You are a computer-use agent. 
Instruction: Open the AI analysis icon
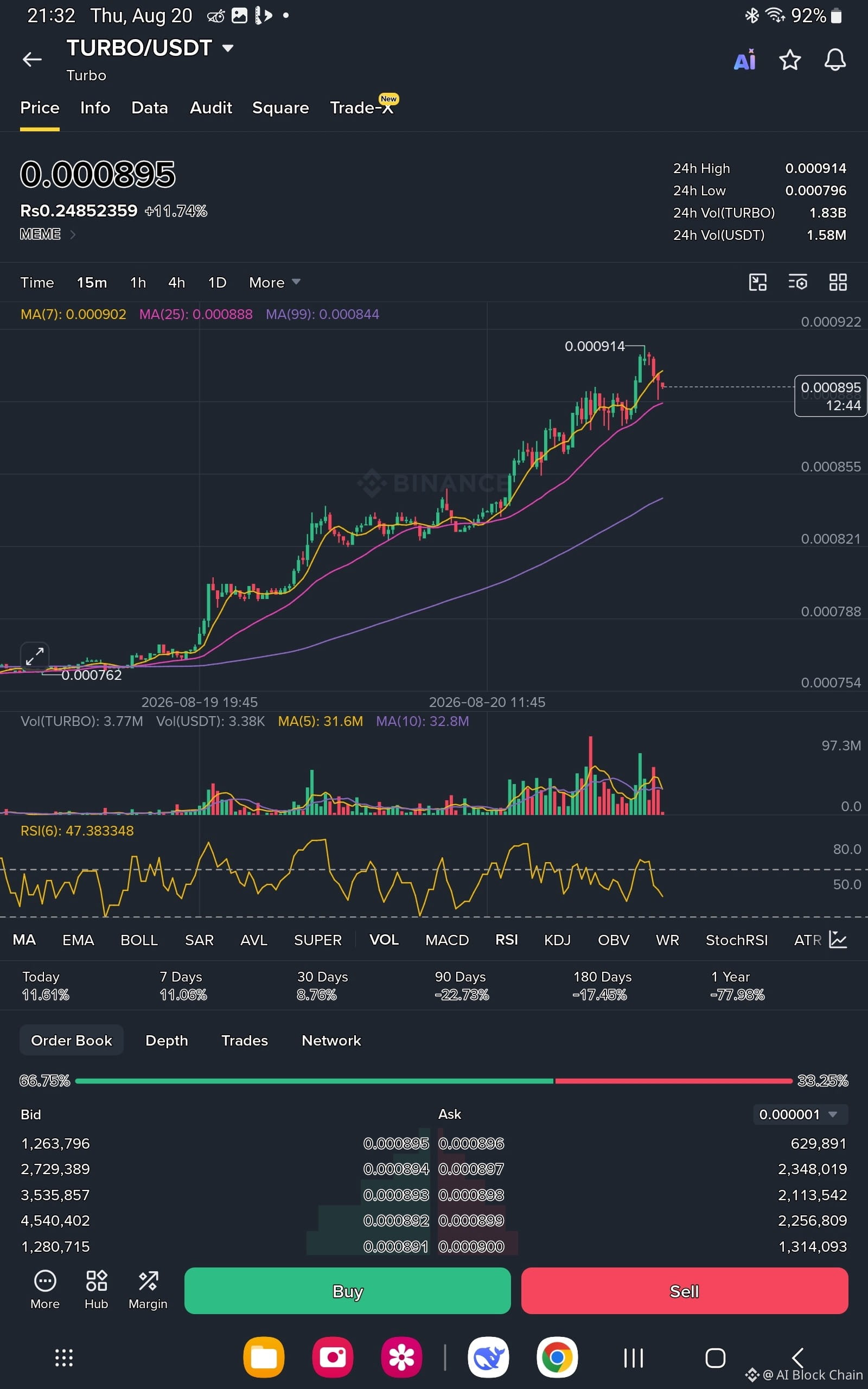744,60
